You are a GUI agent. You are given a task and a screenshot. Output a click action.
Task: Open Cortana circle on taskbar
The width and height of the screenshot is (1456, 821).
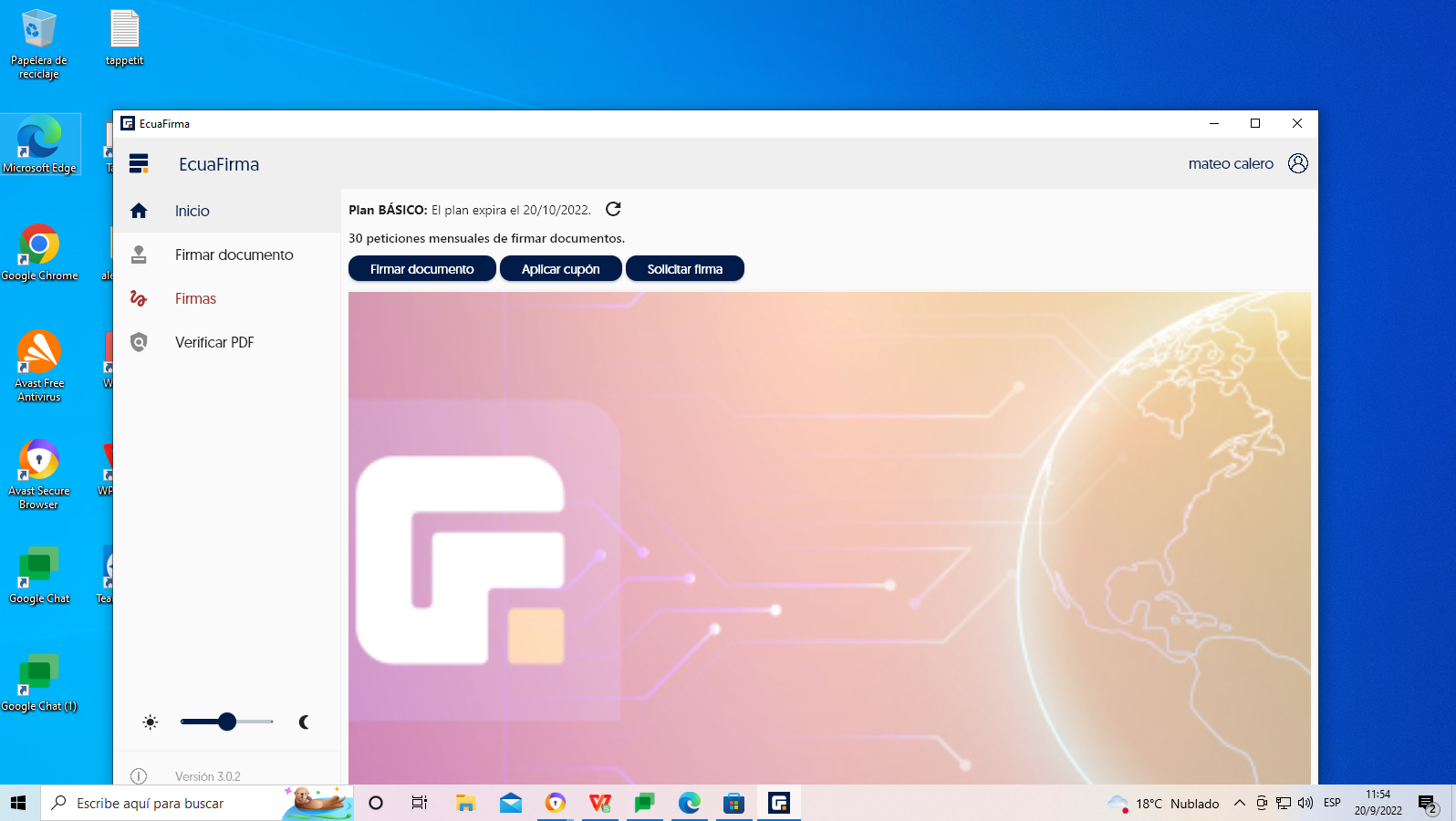(376, 803)
